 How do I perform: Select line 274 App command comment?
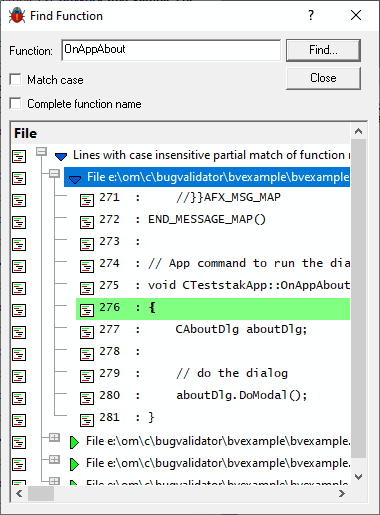coord(213,264)
